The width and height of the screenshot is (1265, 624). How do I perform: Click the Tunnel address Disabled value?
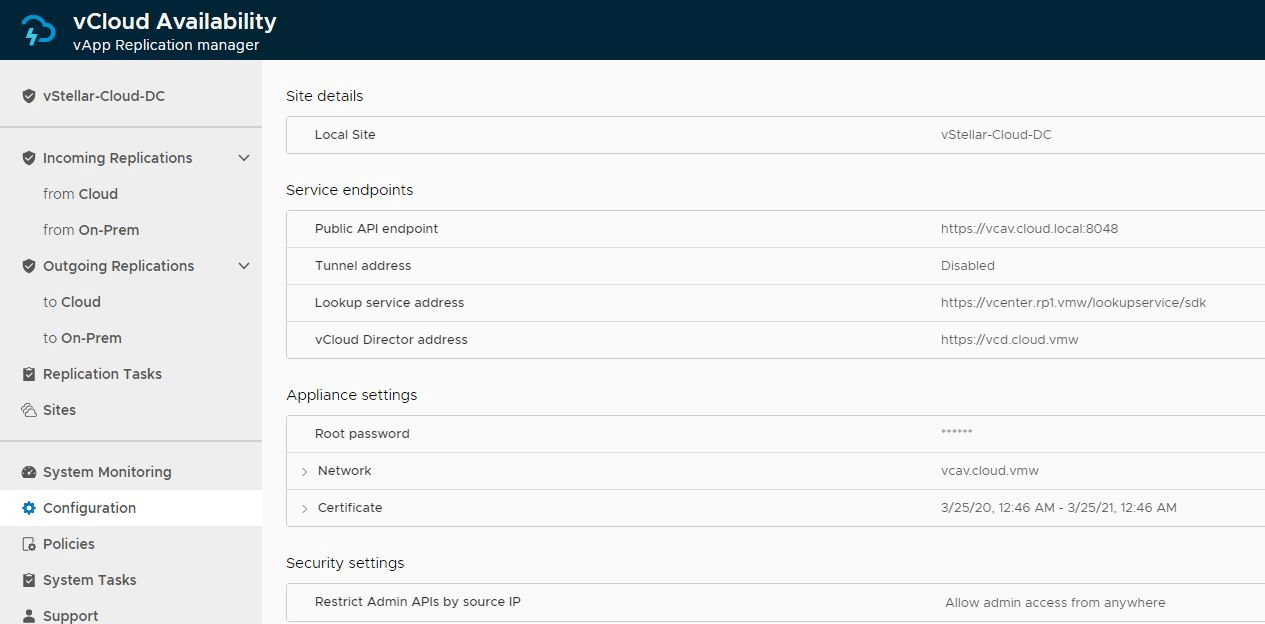pos(968,266)
